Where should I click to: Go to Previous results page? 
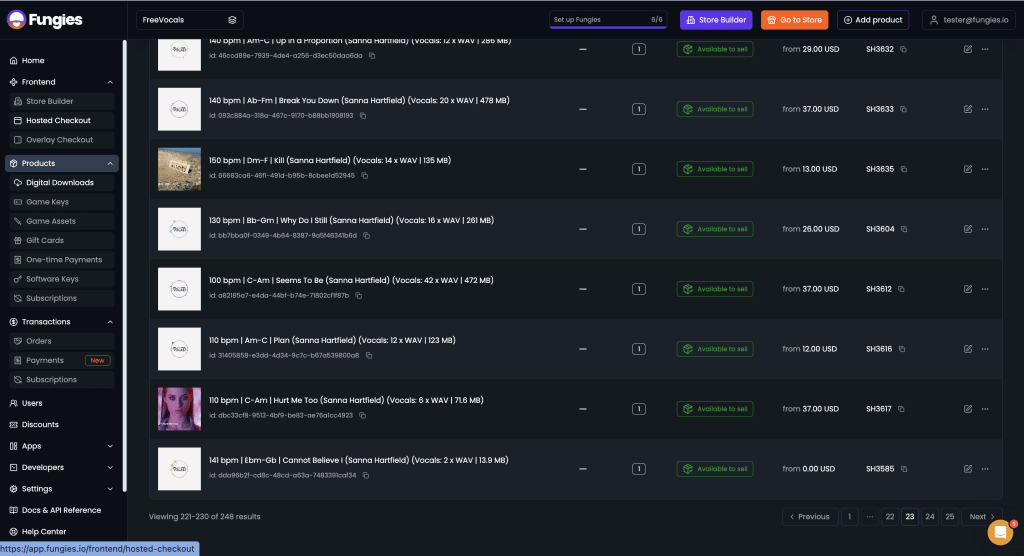point(810,517)
